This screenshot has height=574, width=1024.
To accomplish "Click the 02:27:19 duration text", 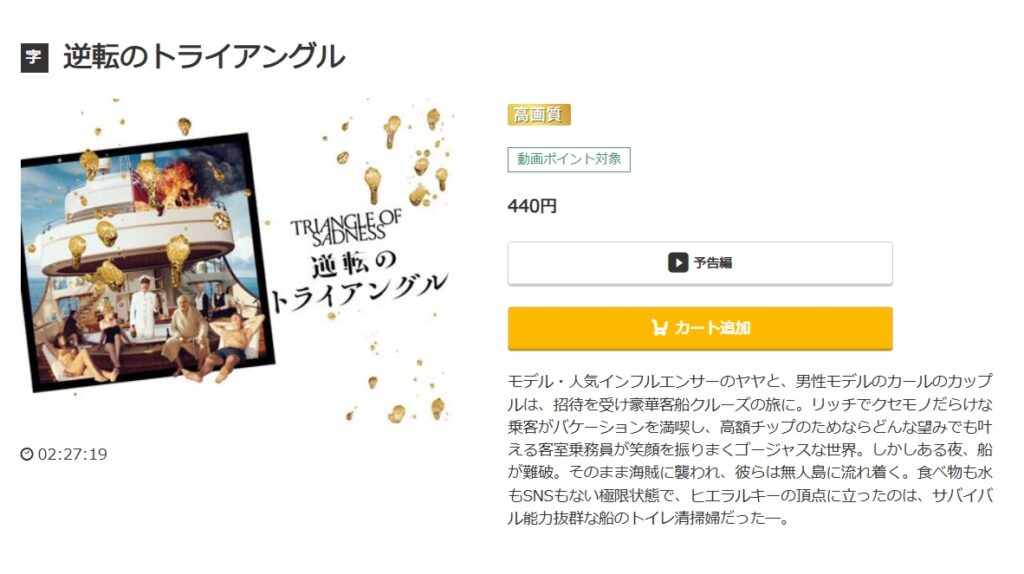I will click(72, 454).
